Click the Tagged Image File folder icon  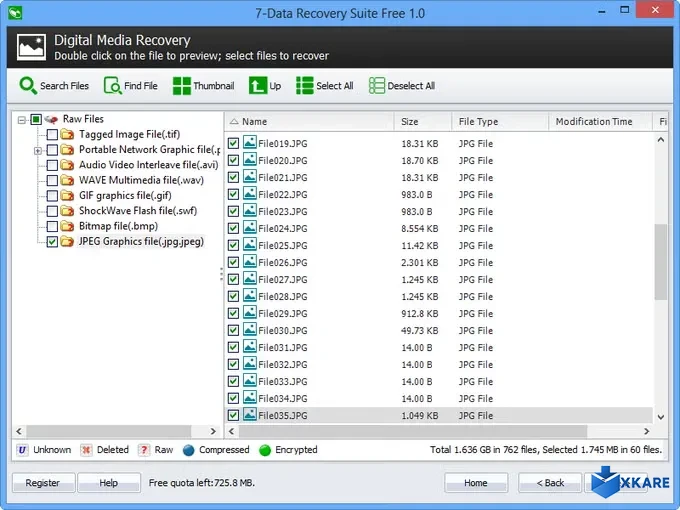67,134
